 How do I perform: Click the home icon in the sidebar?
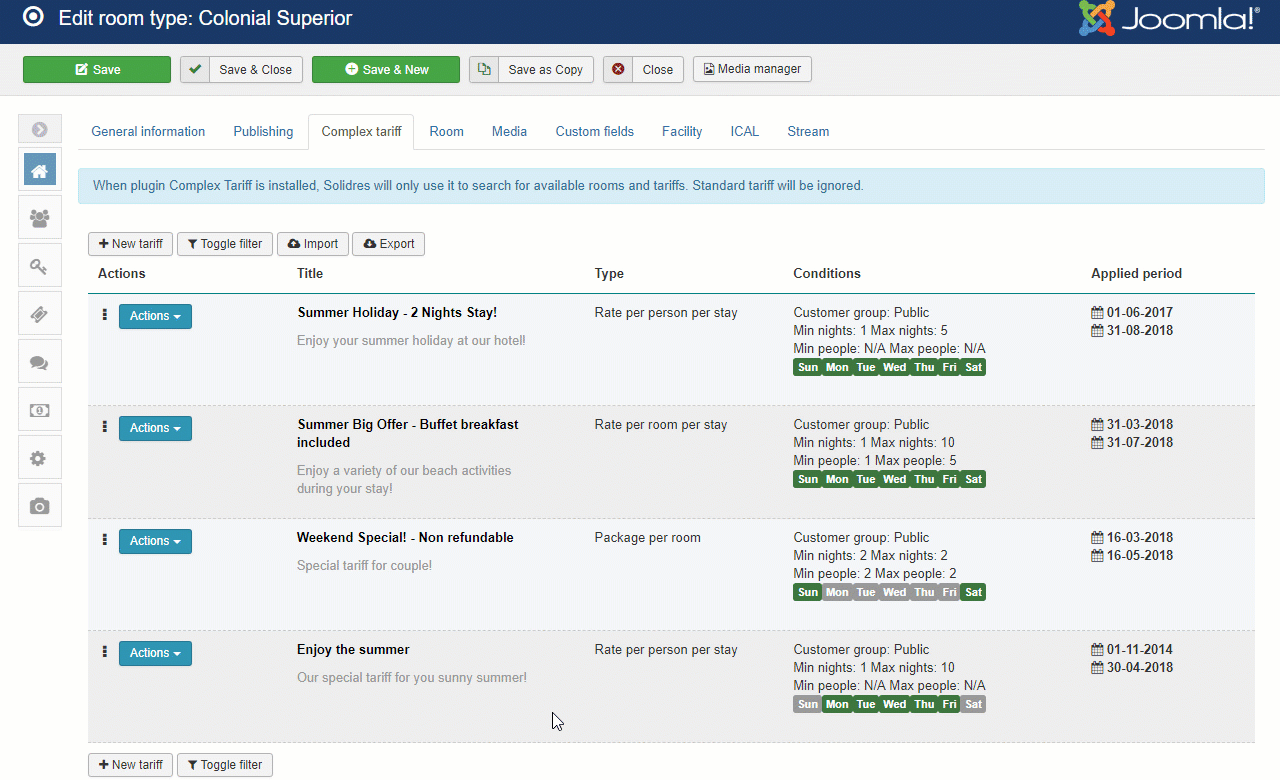tap(40, 171)
